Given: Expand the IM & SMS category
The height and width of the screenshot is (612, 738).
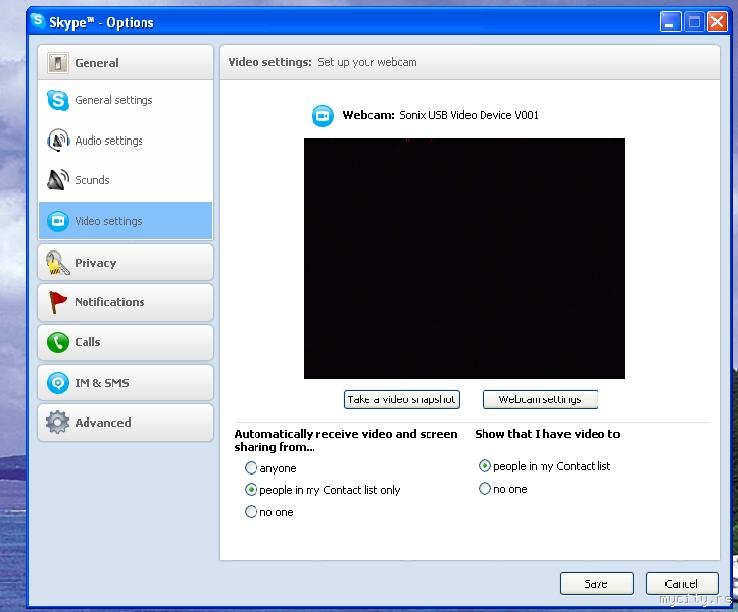Looking at the screenshot, I should [125, 383].
